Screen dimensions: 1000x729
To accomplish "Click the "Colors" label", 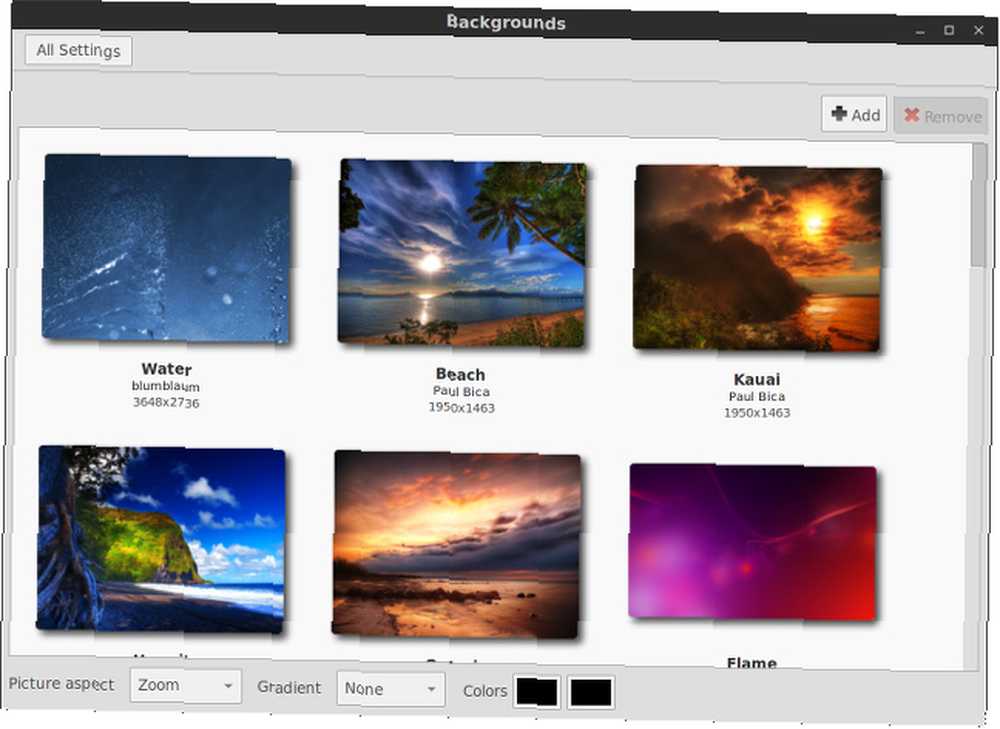I will coord(485,691).
